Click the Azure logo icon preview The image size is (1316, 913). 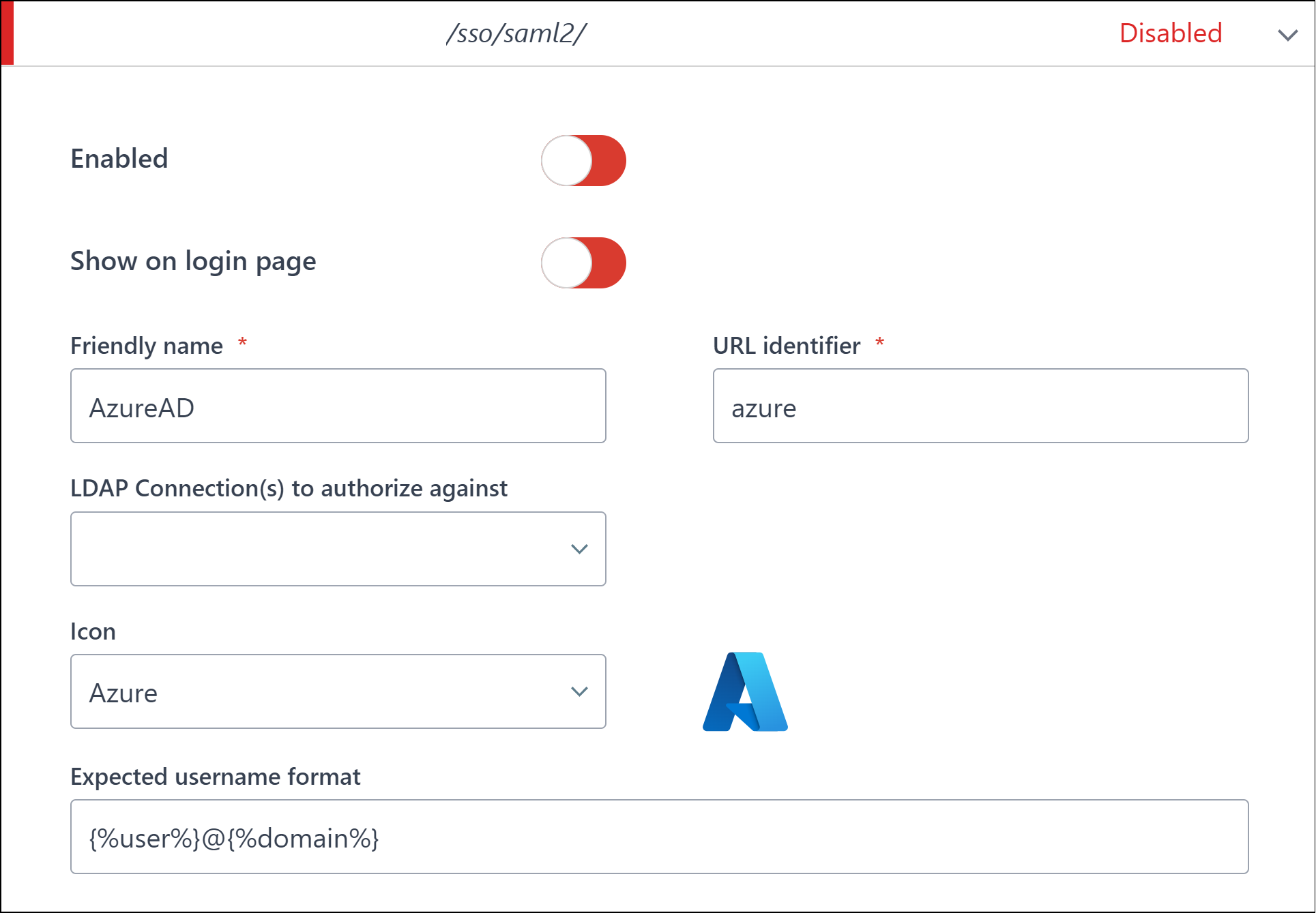pyautogui.click(x=745, y=692)
